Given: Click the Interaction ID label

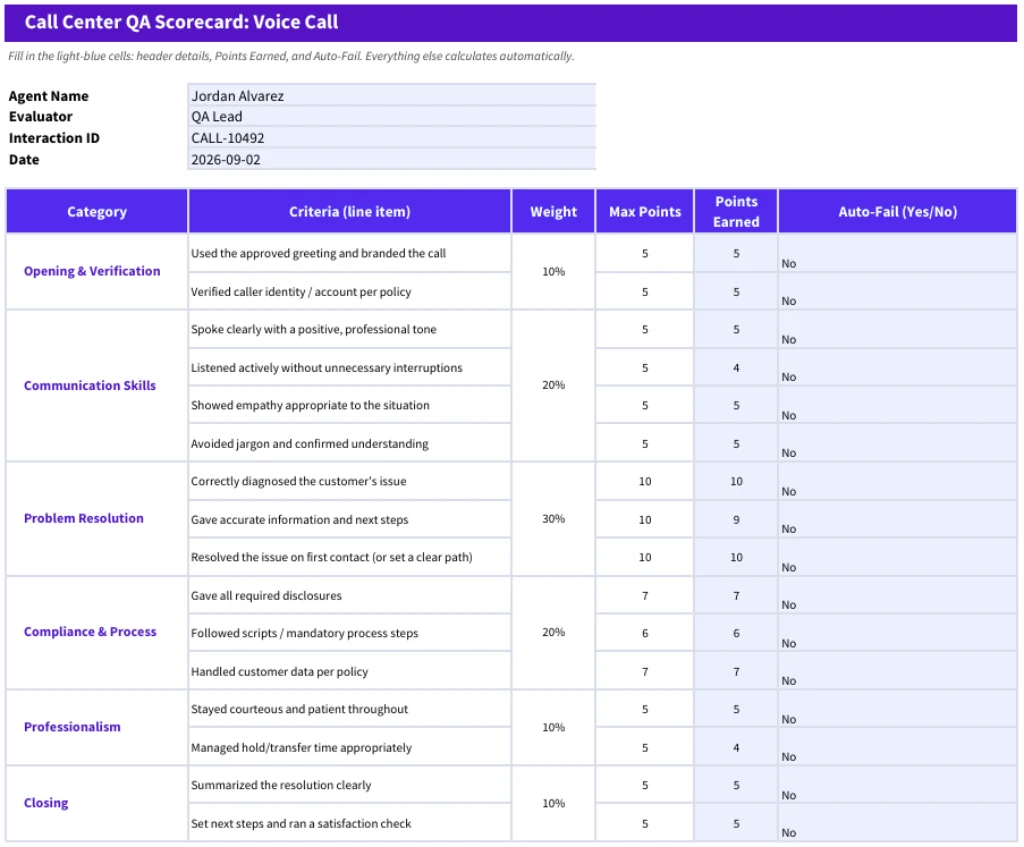Looking at the screenshot, I should click(54, 138).
